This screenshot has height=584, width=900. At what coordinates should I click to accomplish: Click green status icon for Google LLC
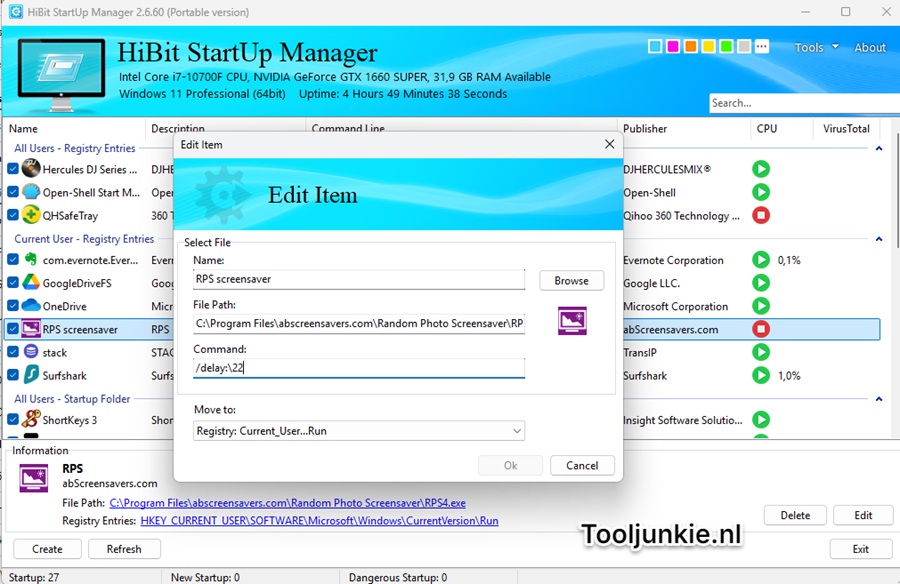(x=761, y=283)
